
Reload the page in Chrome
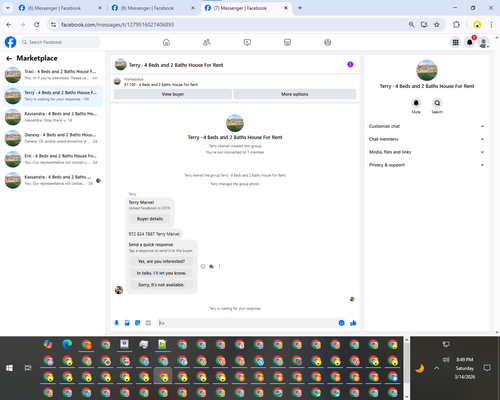click(x=37, y=25)
